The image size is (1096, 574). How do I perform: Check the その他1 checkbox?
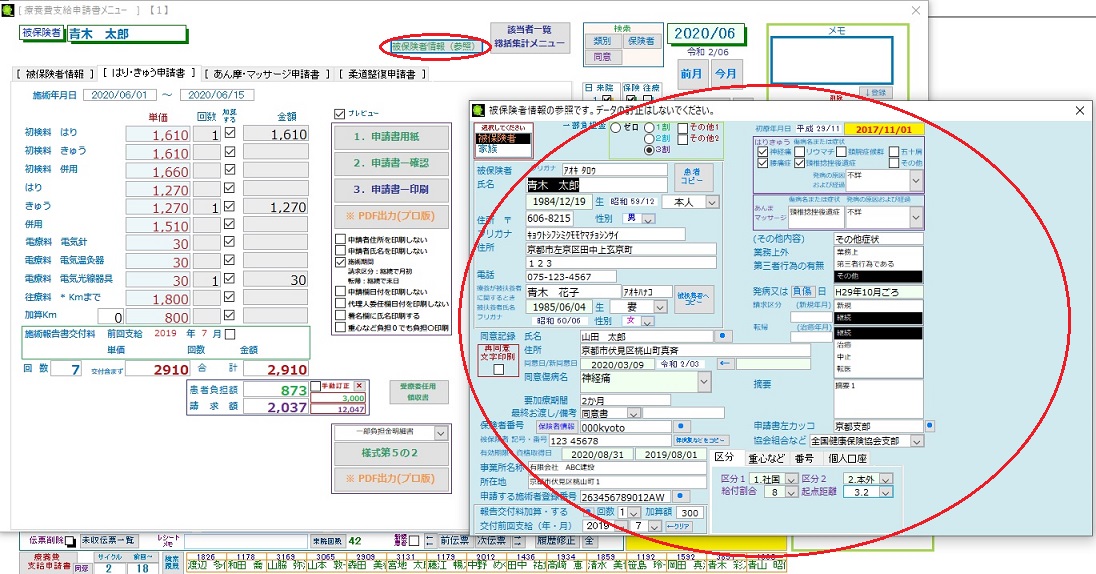tap(683, 128)
